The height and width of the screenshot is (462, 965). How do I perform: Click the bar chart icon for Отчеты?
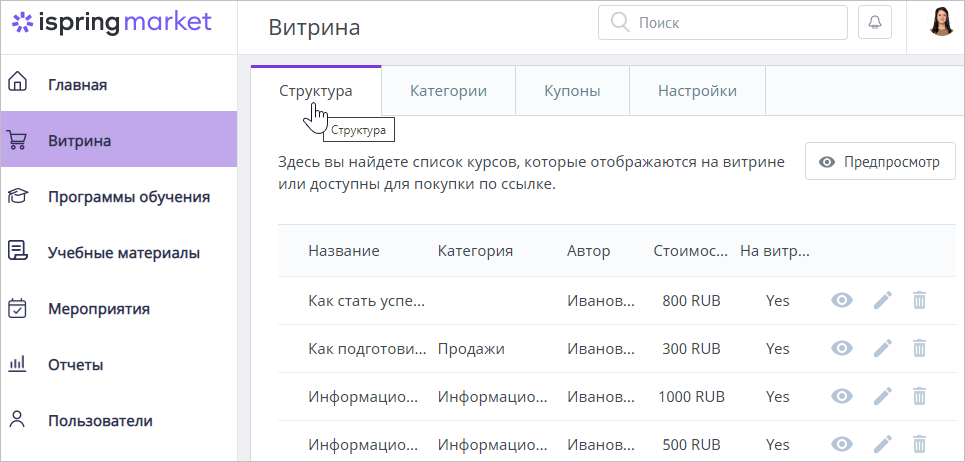coord(17,364)
